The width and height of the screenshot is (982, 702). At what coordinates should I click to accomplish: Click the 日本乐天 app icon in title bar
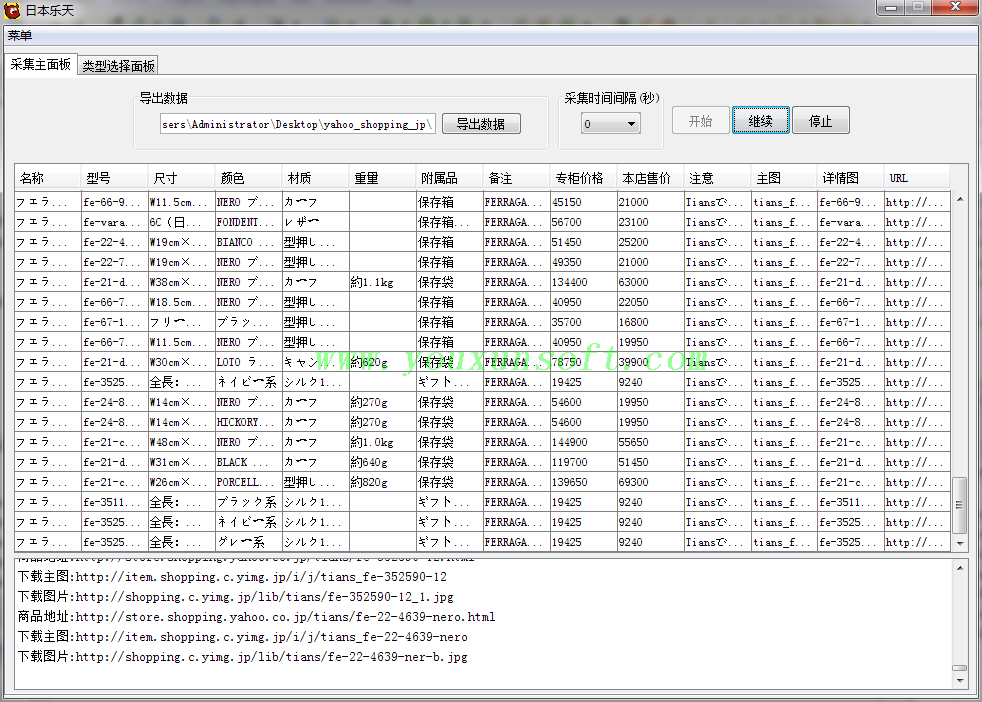(x=11, y=10)
